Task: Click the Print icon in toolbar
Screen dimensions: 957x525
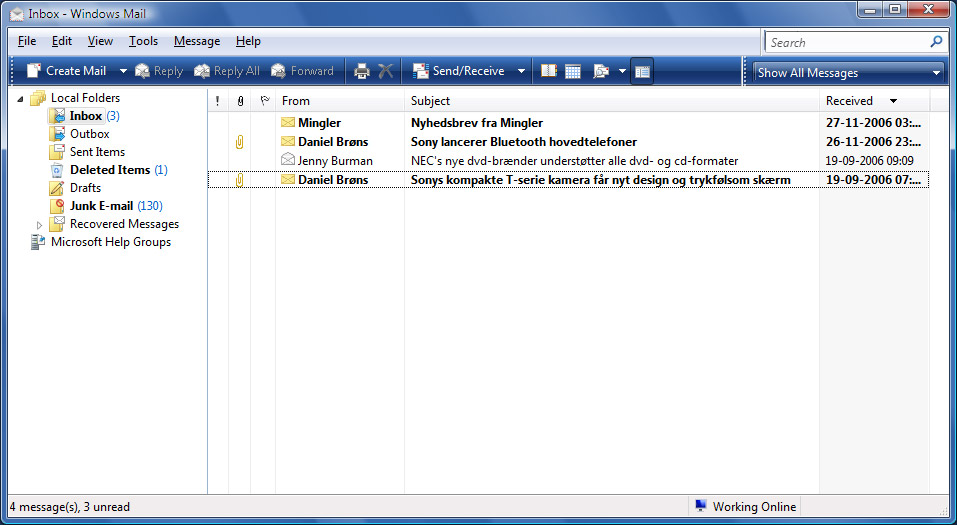Action: click(361, 71)
